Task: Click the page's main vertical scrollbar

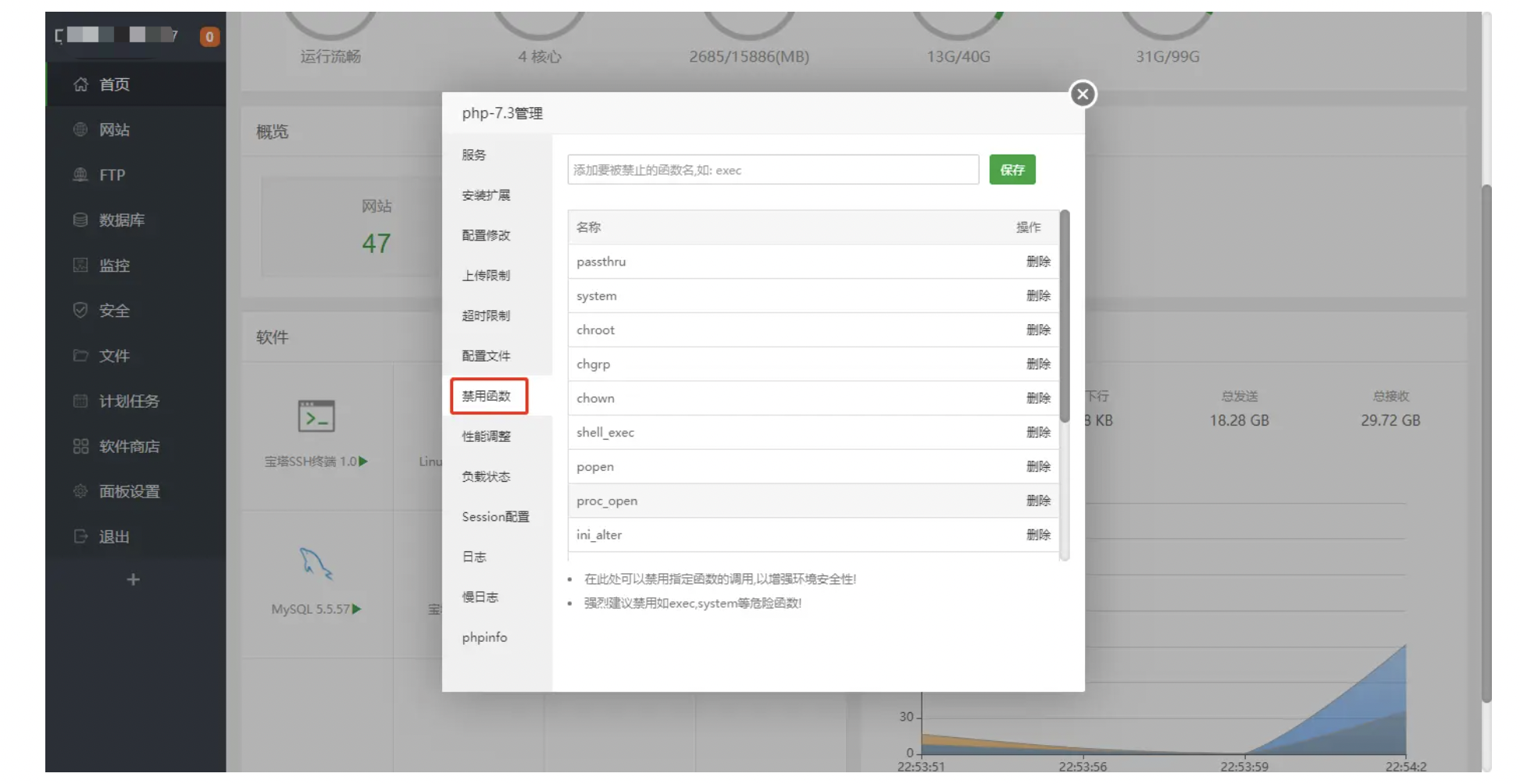Action: pyautogui.click(x=1486, y=444)
